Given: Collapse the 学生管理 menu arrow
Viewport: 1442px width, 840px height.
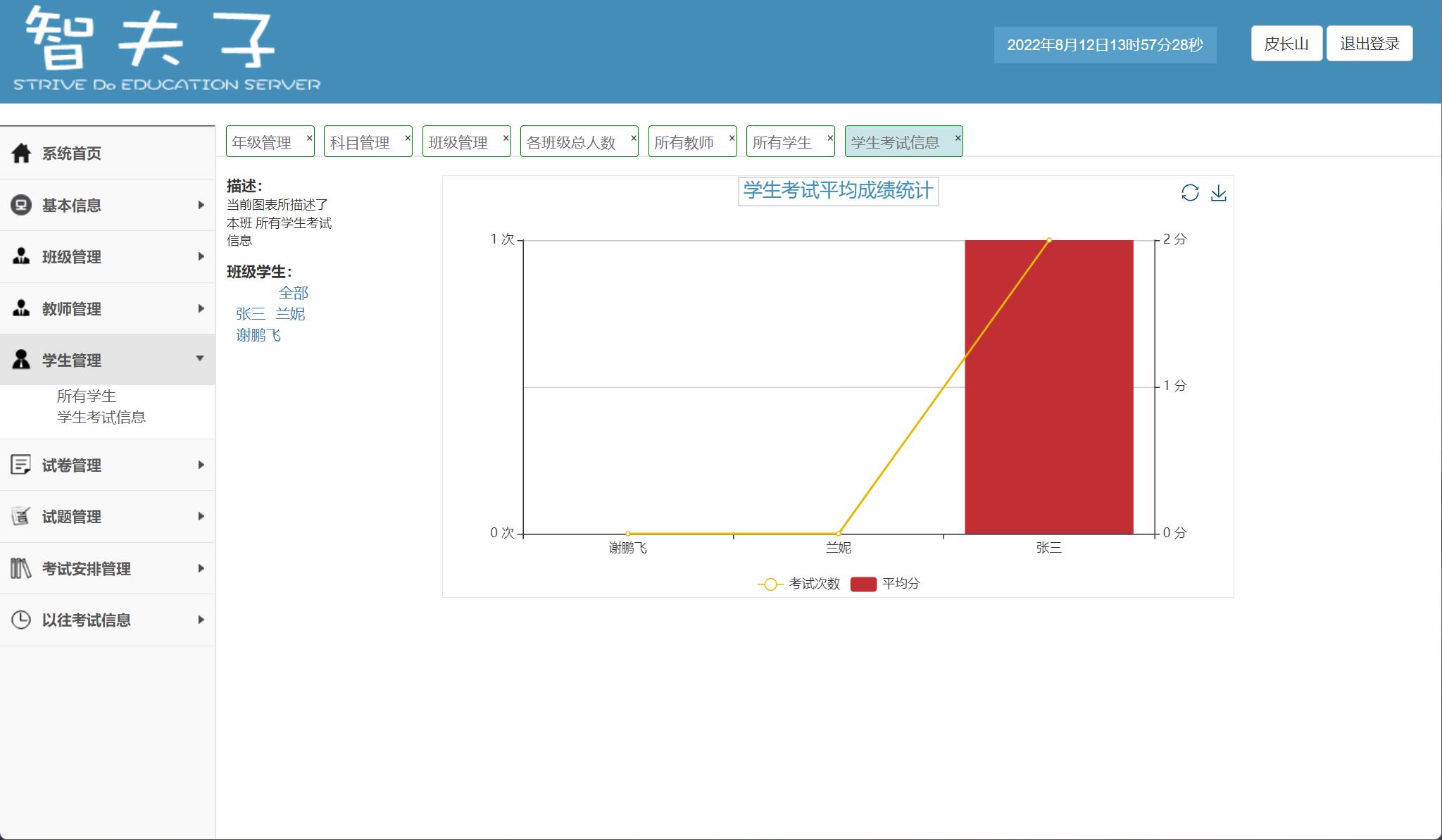Looking at the screenshot, I should (200, 359).
